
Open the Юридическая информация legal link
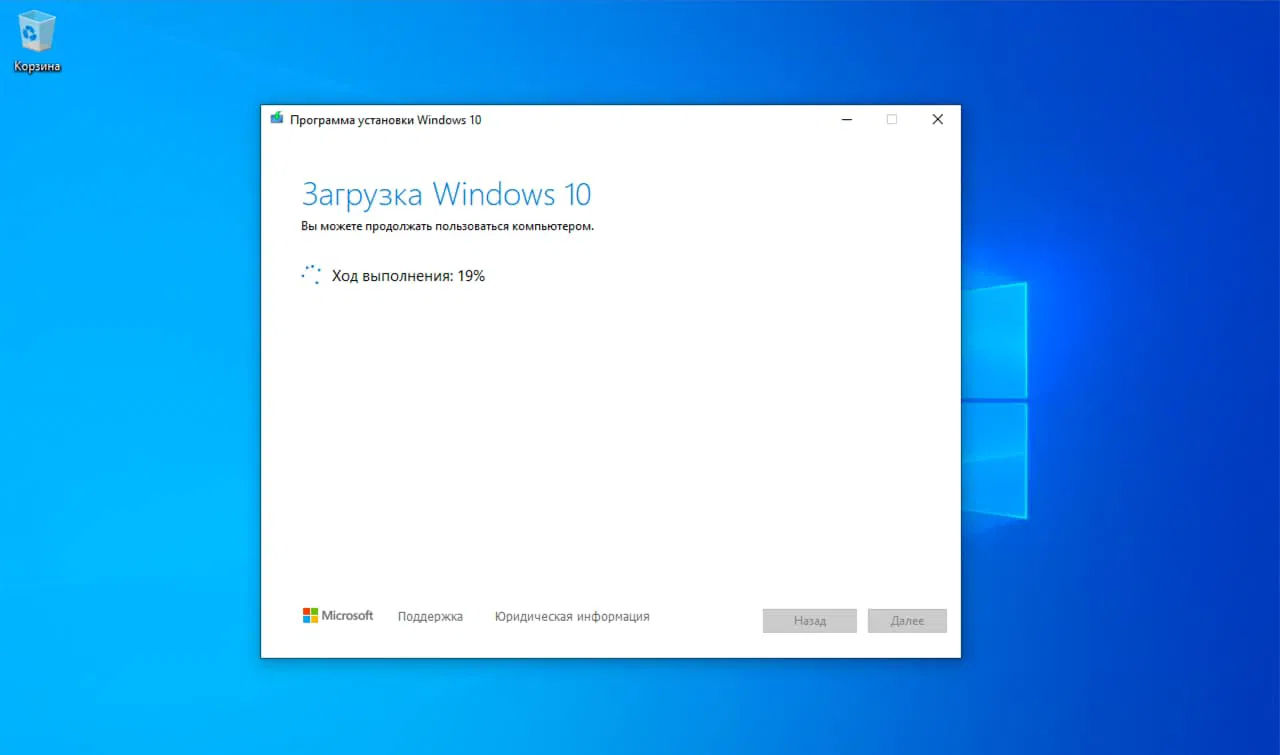coord(571,616)
